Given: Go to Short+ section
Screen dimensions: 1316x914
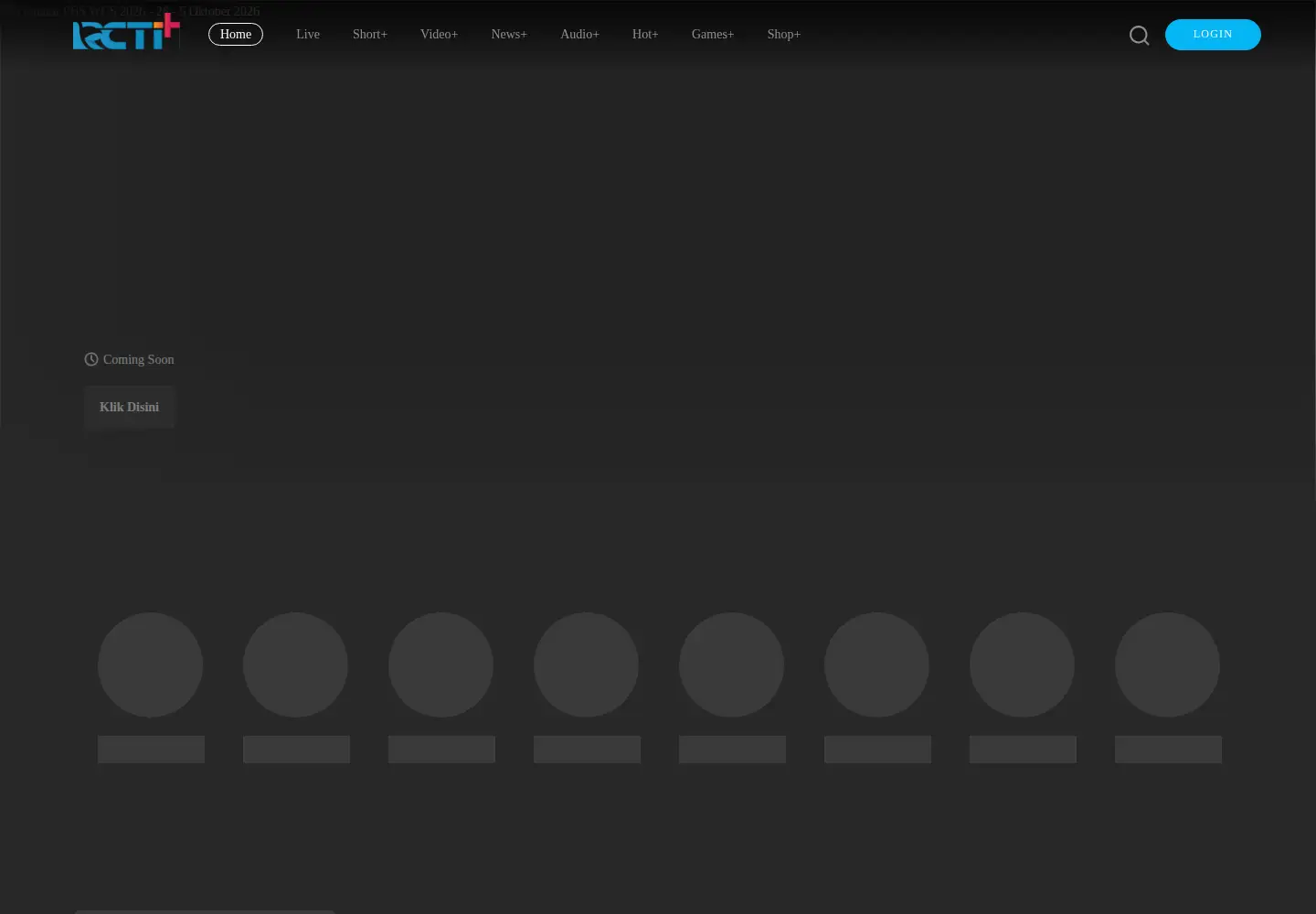Looking at the screenshot, I should [370, 34].
